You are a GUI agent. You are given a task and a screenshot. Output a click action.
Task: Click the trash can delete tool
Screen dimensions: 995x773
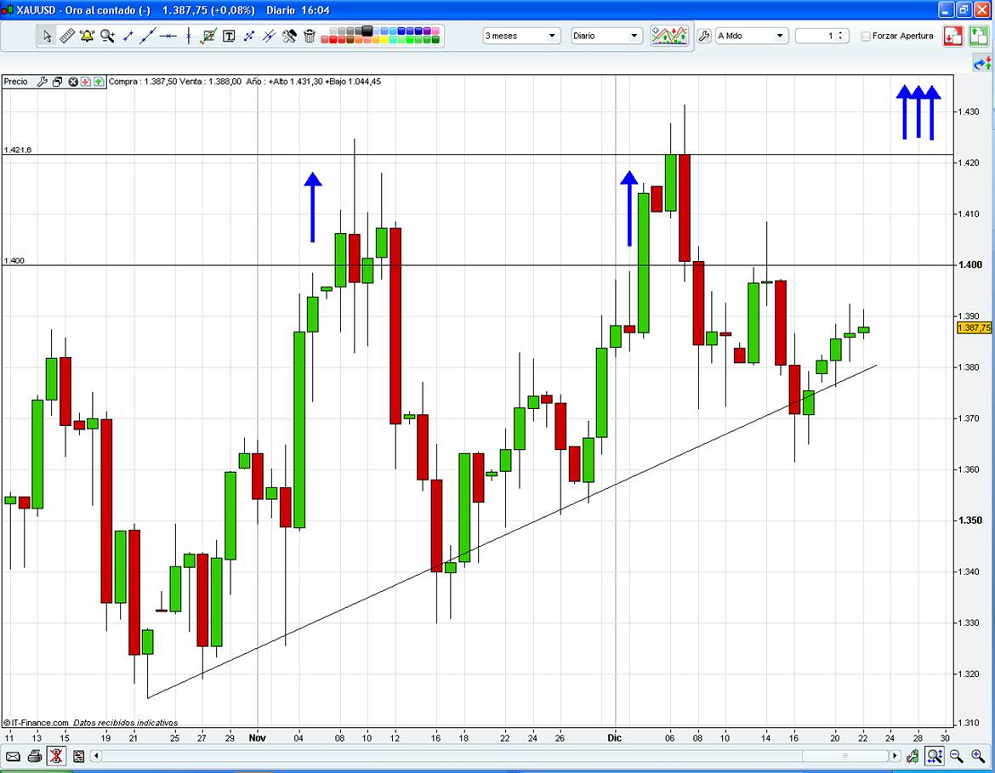point(309,36)
